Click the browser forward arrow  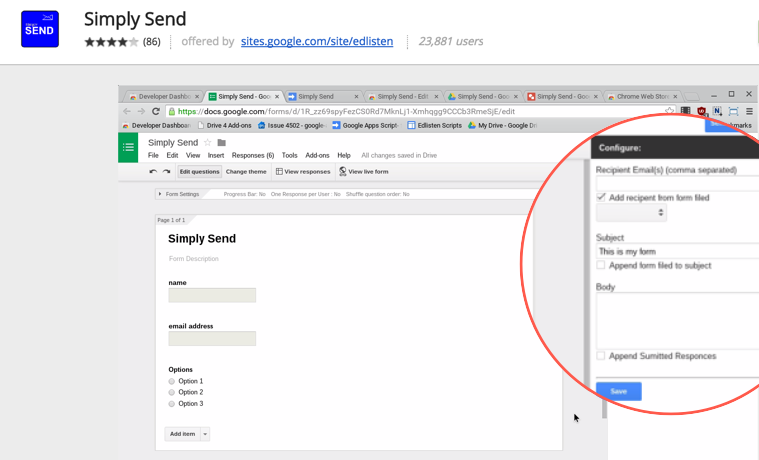(141, 111)
